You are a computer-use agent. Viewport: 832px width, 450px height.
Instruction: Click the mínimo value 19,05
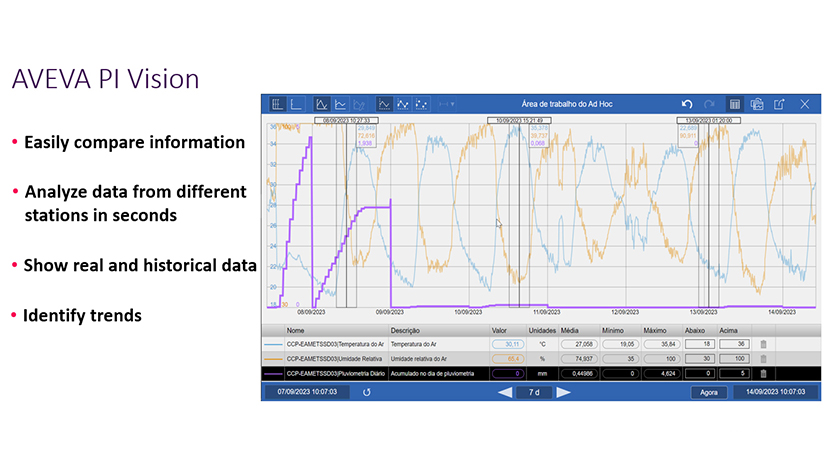pos(621,344)
